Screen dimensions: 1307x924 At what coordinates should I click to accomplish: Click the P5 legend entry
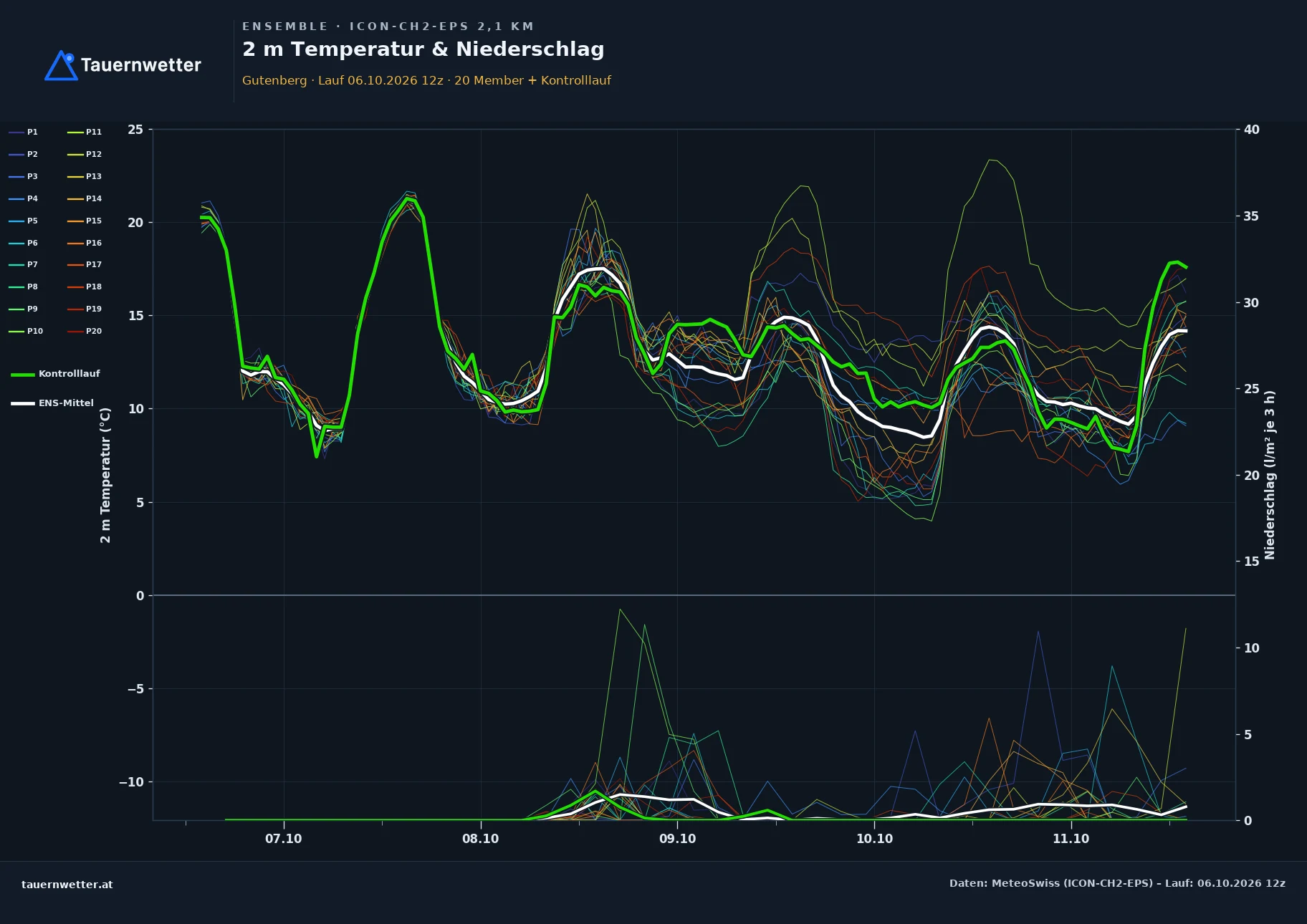pos(24,221)
